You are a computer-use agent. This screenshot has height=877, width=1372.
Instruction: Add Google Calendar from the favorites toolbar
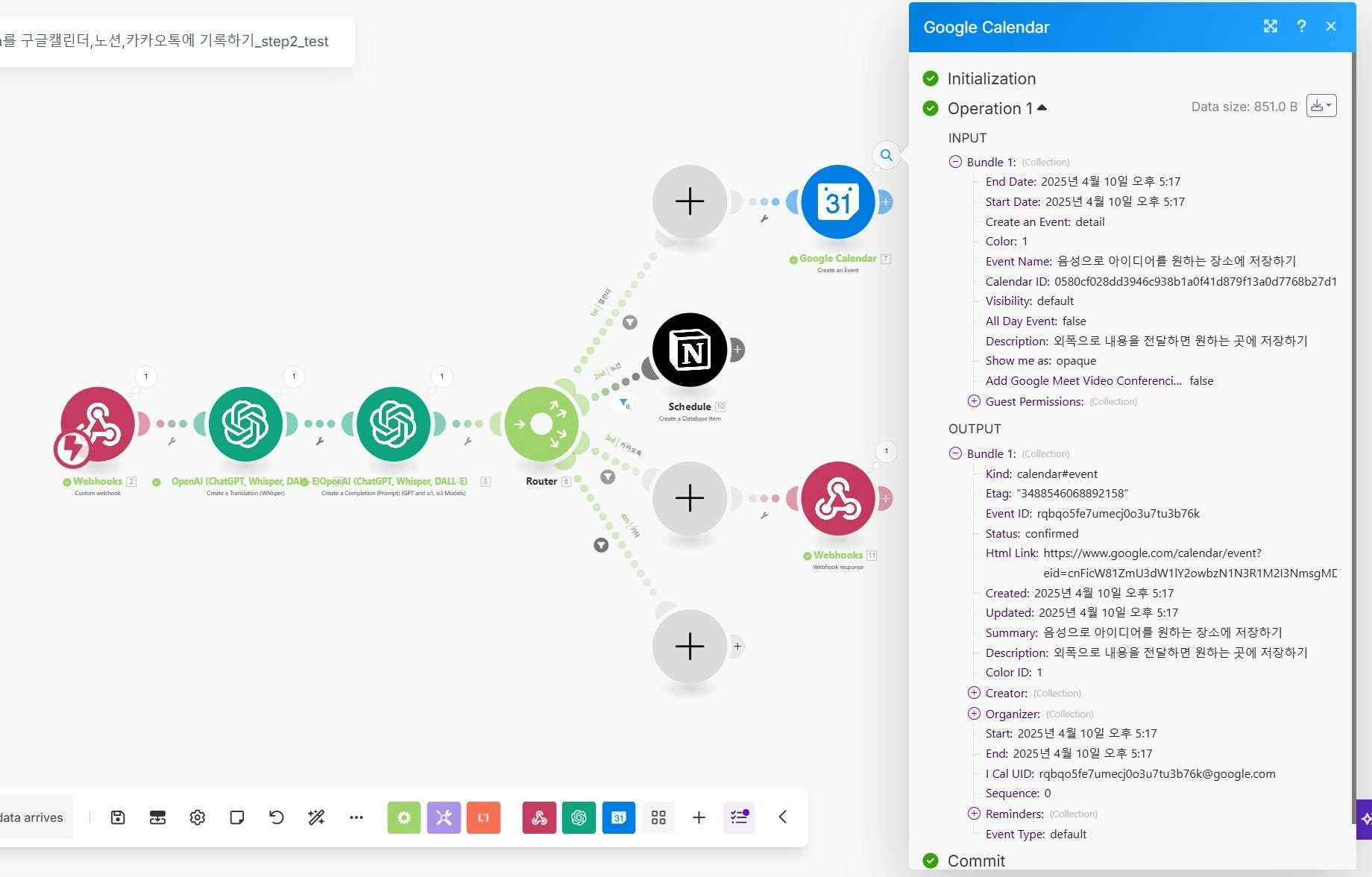[619, 817]
